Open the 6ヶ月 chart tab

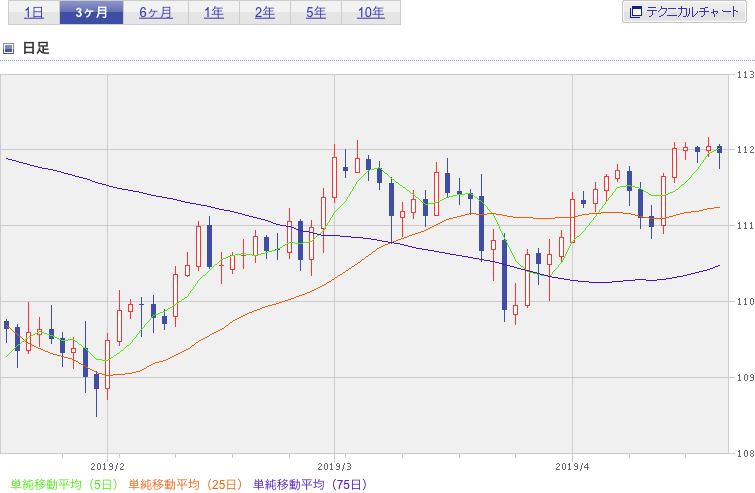[x=156, y=13]
